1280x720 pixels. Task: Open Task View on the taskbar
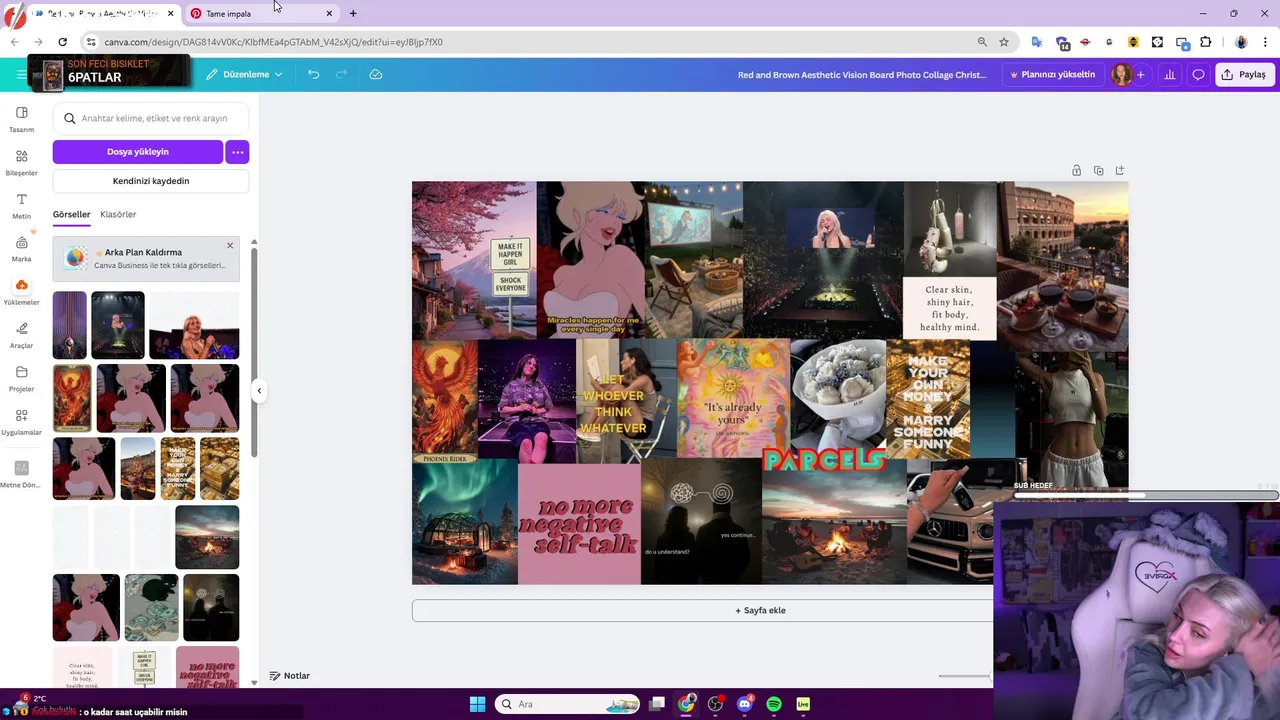pyautogui.click(x=657, y=704)
